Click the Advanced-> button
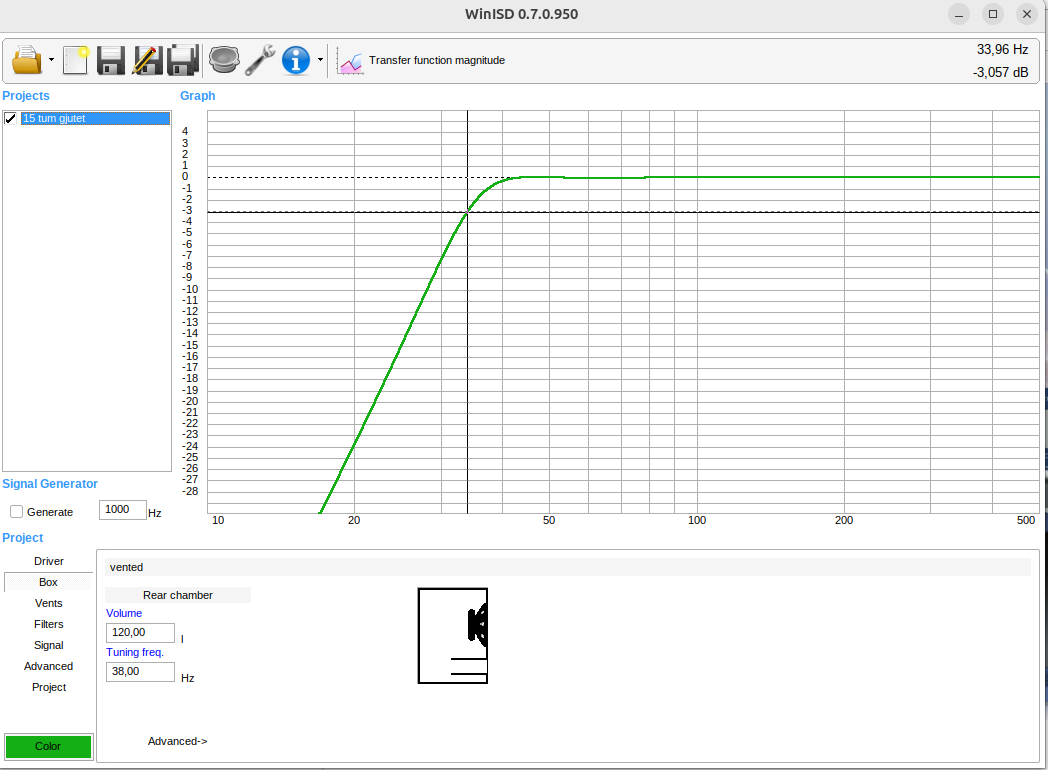This screenshot has height=770, width=1048. [x=178, y=741]
